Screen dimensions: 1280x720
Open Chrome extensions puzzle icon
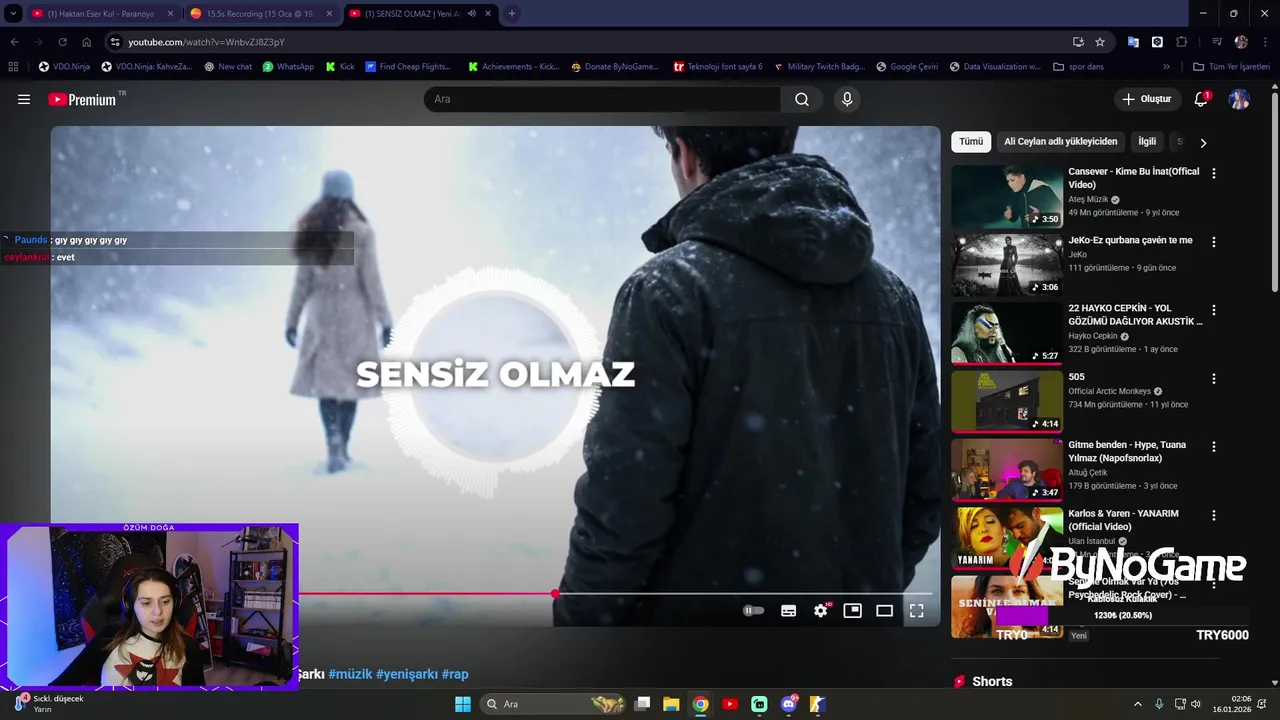point(1181,42)
